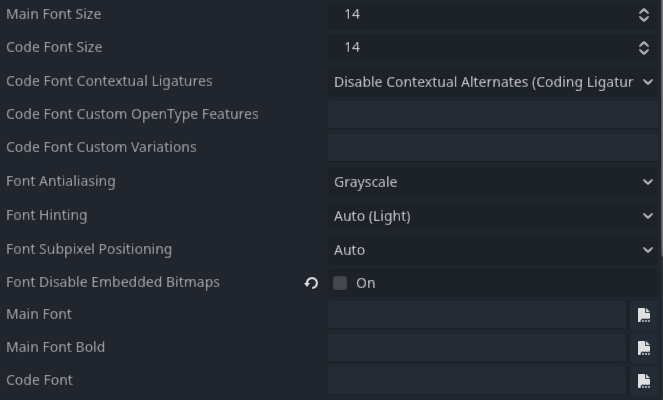Click the Code Font path field
This screenshot has height=400, width=663.
(x=477, y=381)
